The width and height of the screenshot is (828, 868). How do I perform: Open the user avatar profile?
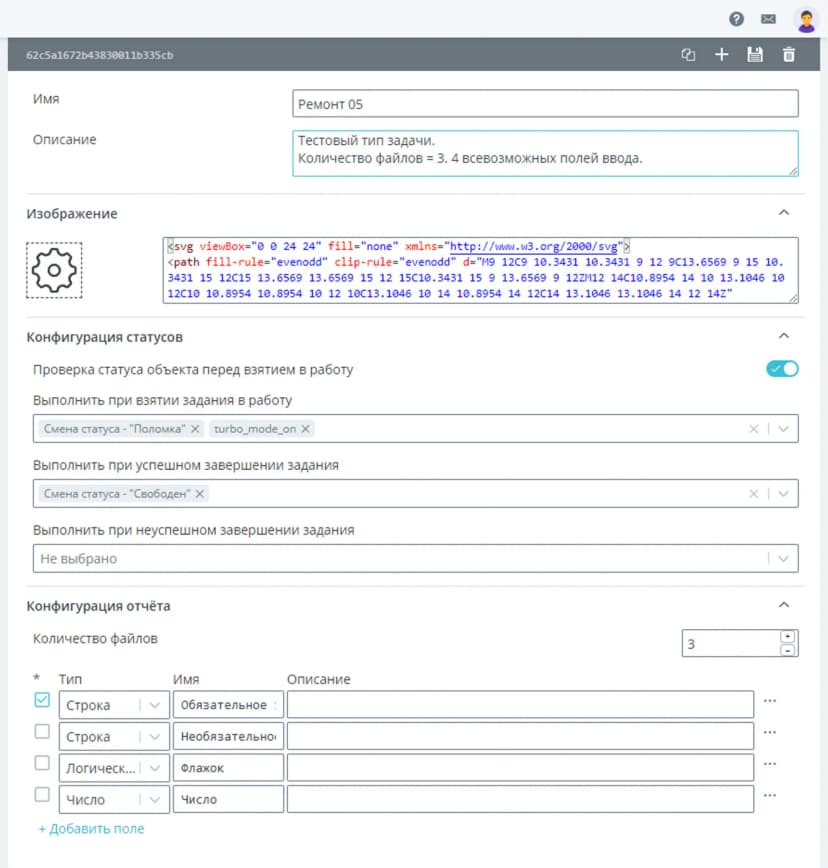[806, 20]
